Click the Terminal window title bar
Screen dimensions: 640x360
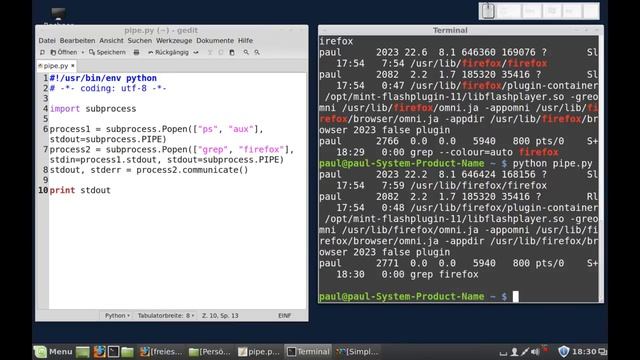[x=460, y=30]
